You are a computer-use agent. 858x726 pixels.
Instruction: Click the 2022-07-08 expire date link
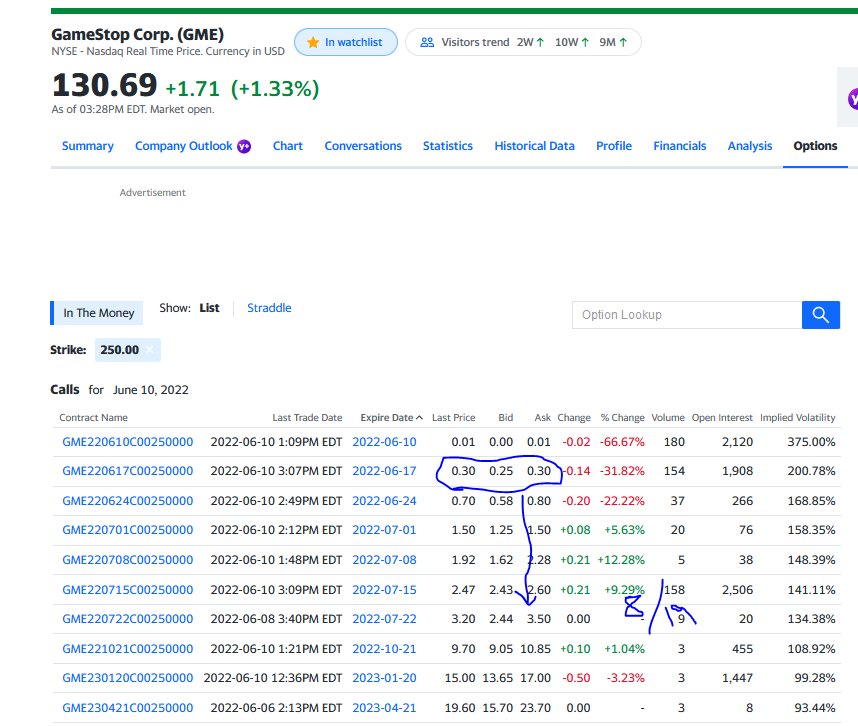pyautogui.click(x=384, y=560)
